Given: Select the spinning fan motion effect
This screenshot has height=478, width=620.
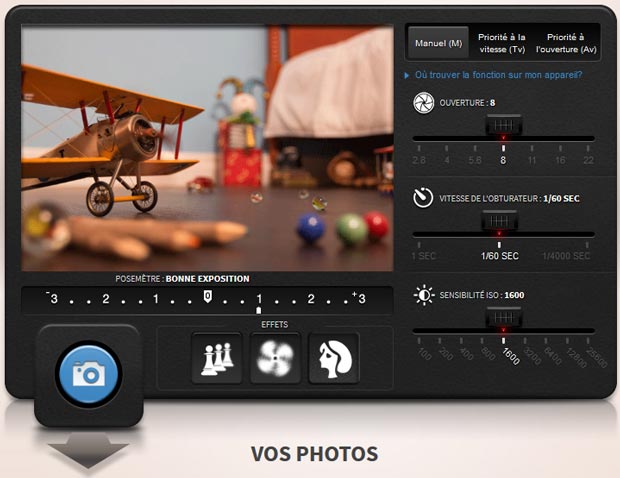Looking at the screenshot, I should click(275, 358).
